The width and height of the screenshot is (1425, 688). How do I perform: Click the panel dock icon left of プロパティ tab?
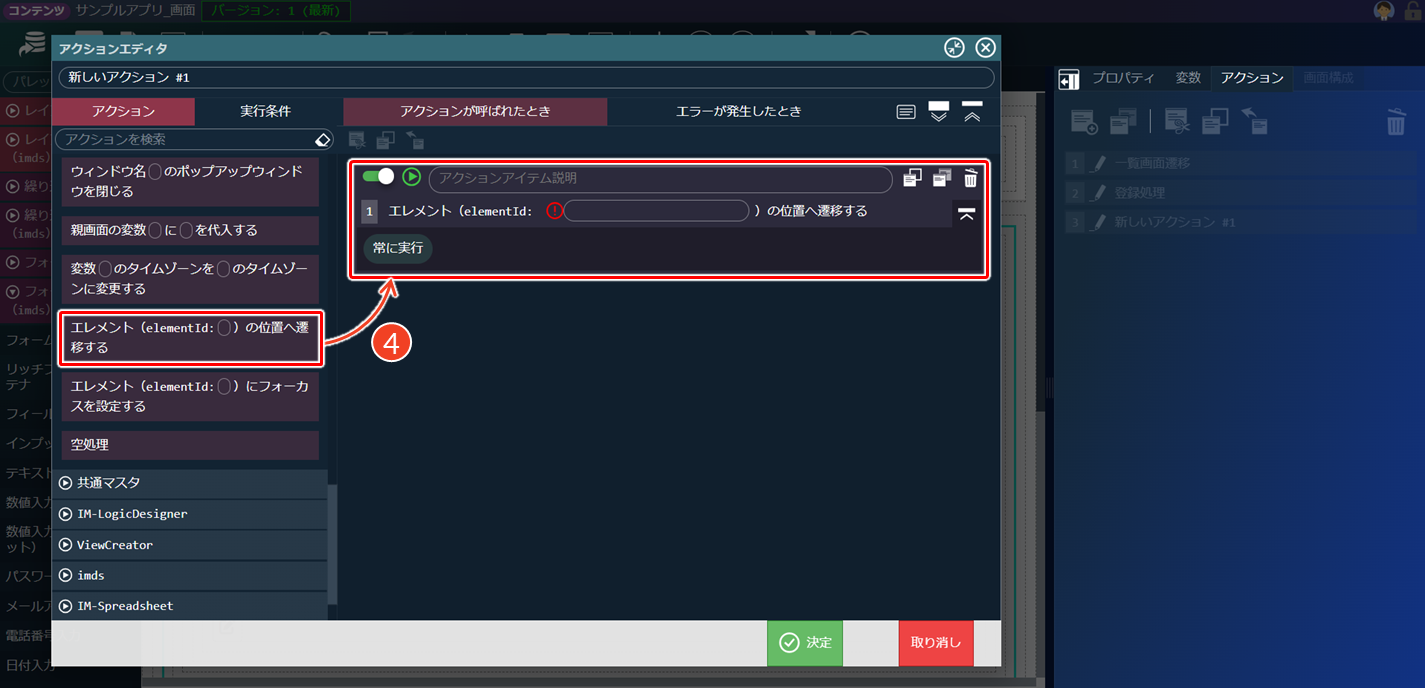[x=1068, y=79]
